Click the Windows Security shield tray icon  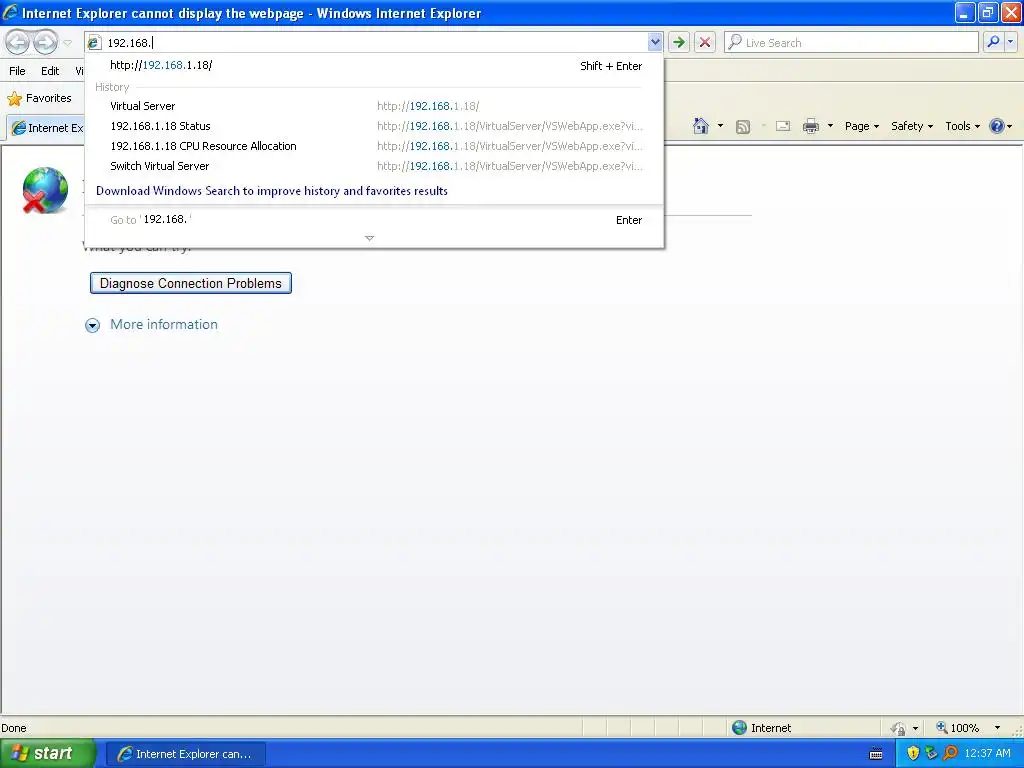(x=913, y=754)
